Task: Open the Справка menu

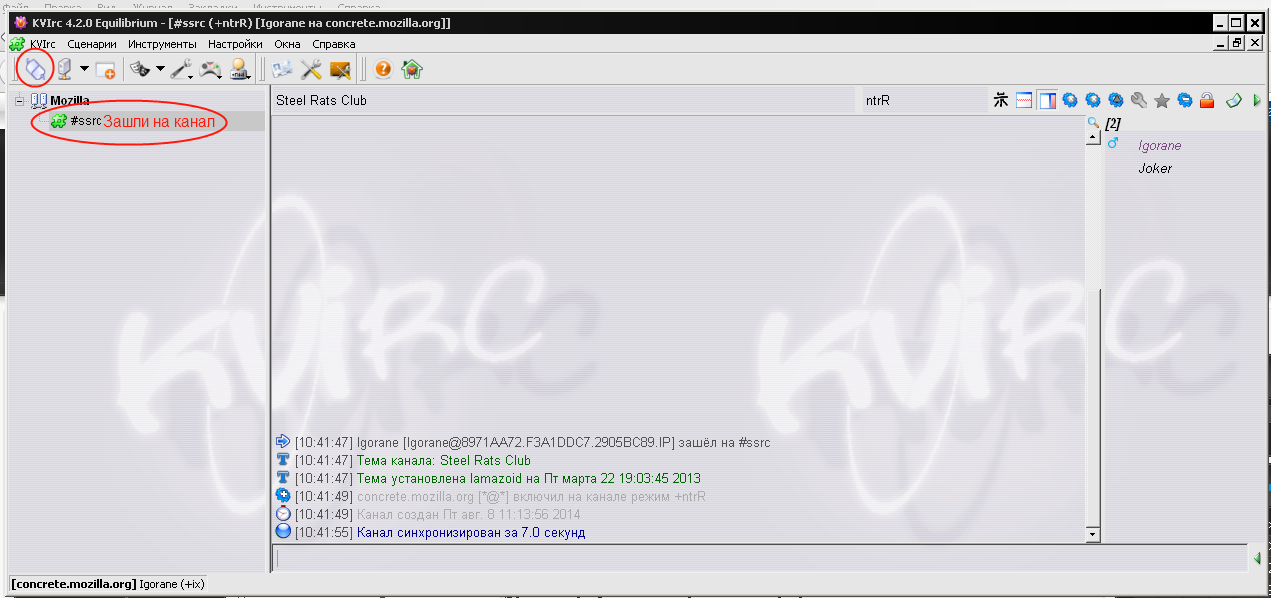Action: coord(334,44)
